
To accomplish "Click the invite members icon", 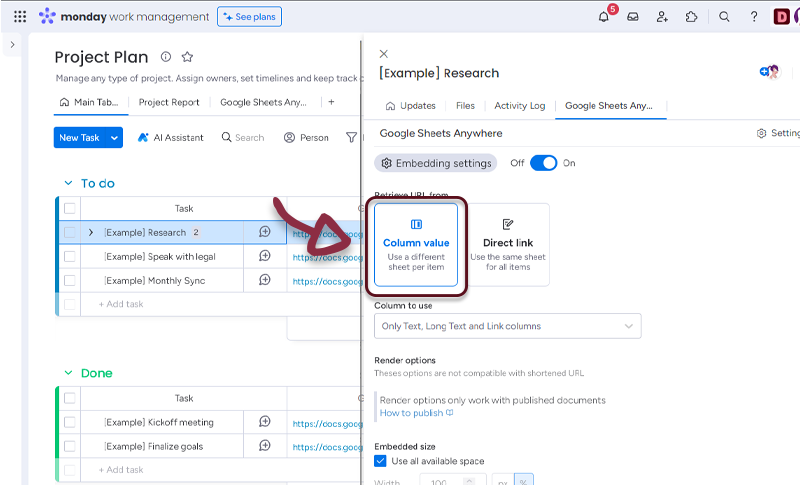I will pos(662,17).
